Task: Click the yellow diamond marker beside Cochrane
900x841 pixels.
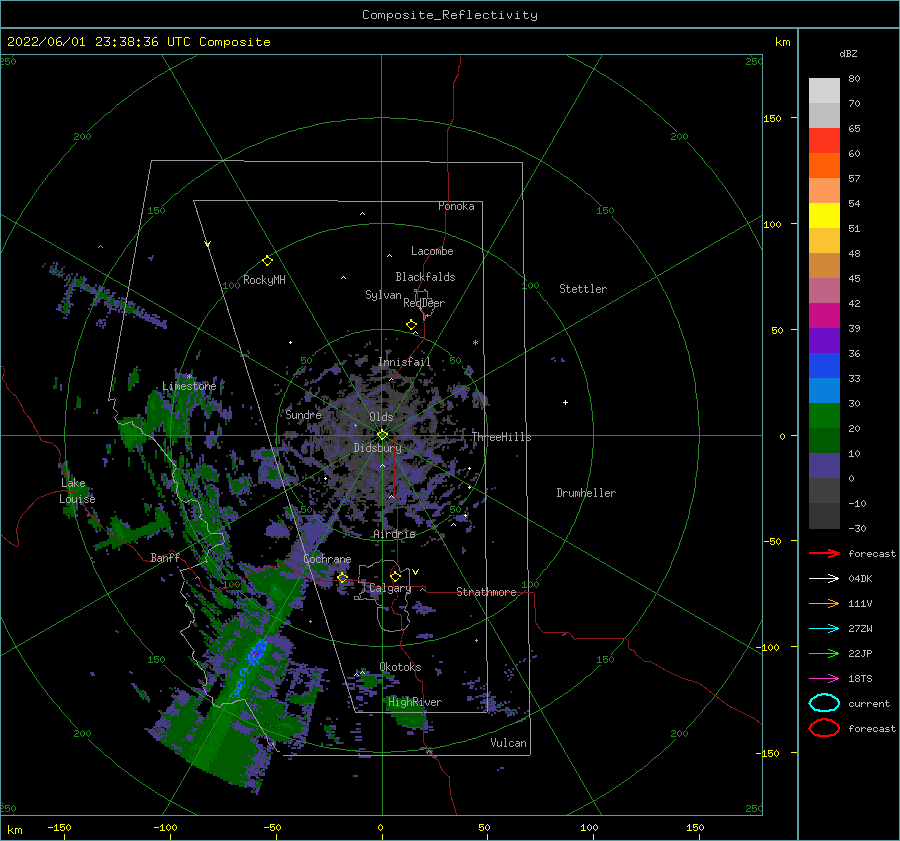Action: (343, 577)
